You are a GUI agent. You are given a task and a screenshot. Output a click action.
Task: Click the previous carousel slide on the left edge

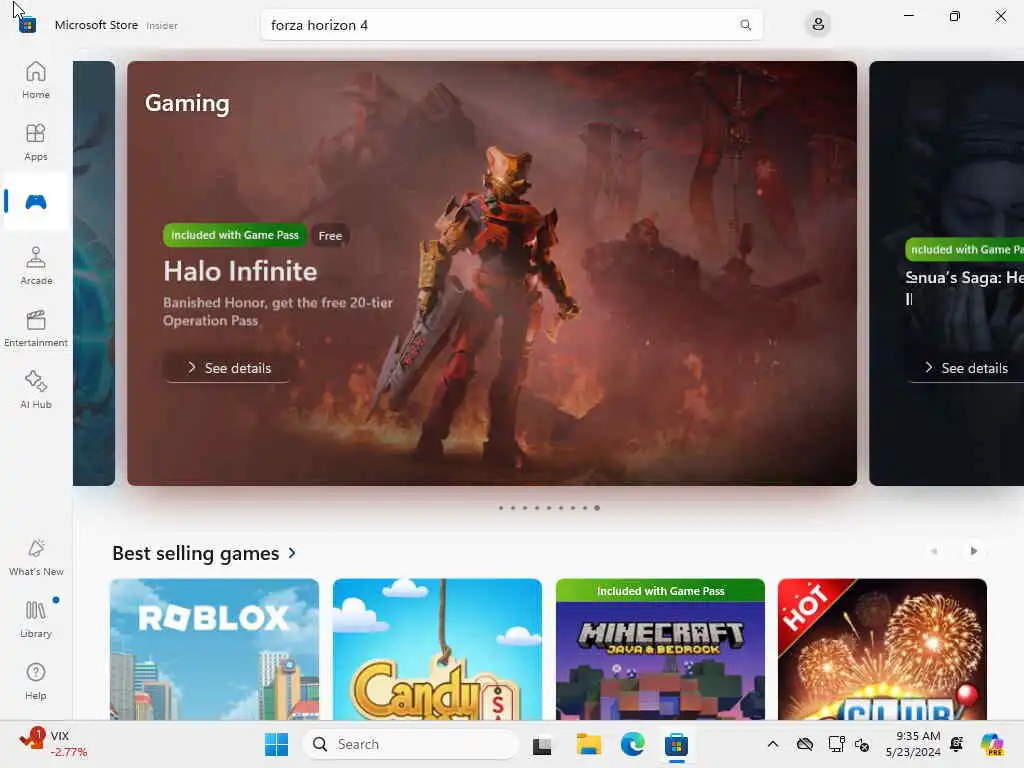click(94, 273)
